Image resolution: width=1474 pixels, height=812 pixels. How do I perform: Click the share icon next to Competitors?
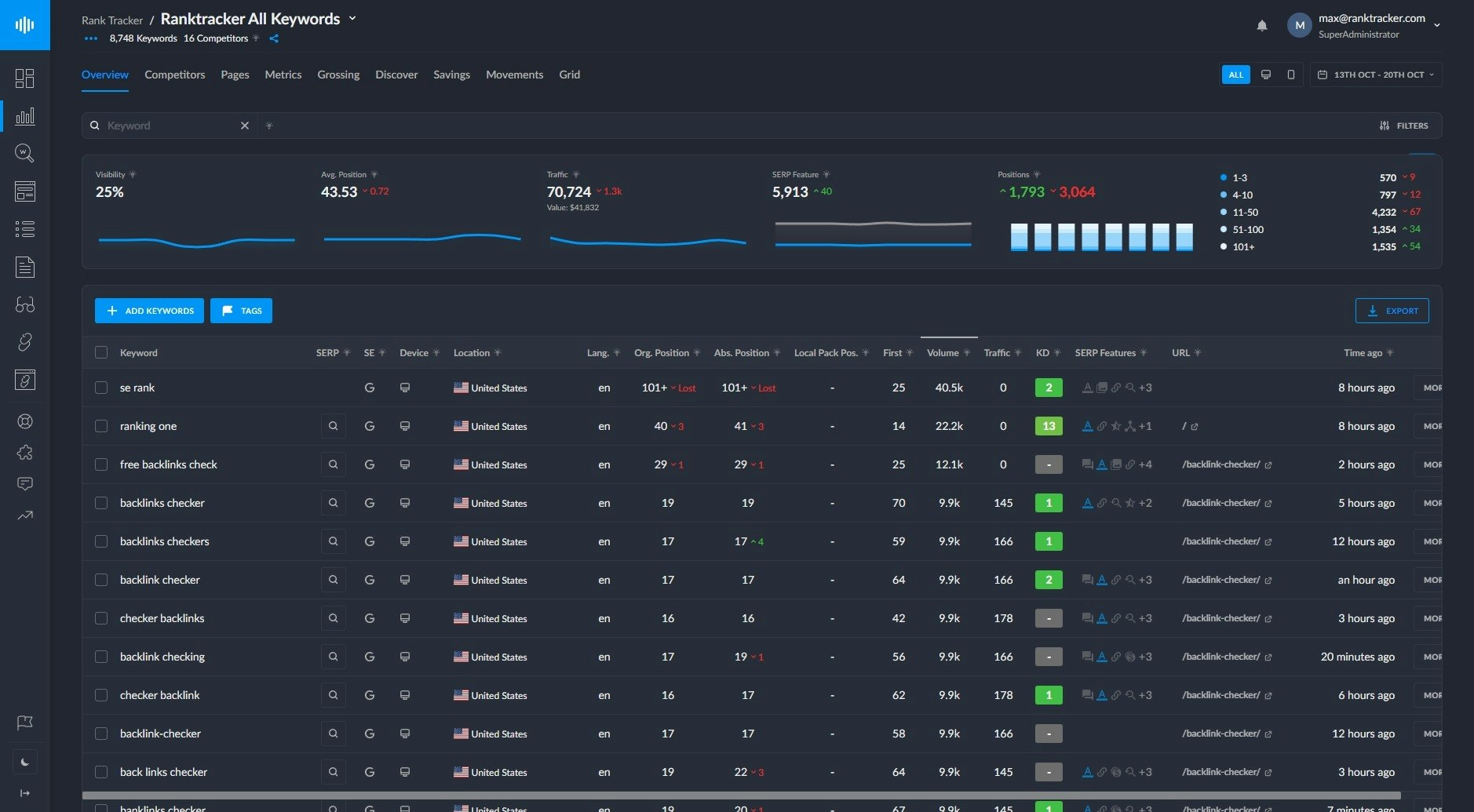[274, 38]
